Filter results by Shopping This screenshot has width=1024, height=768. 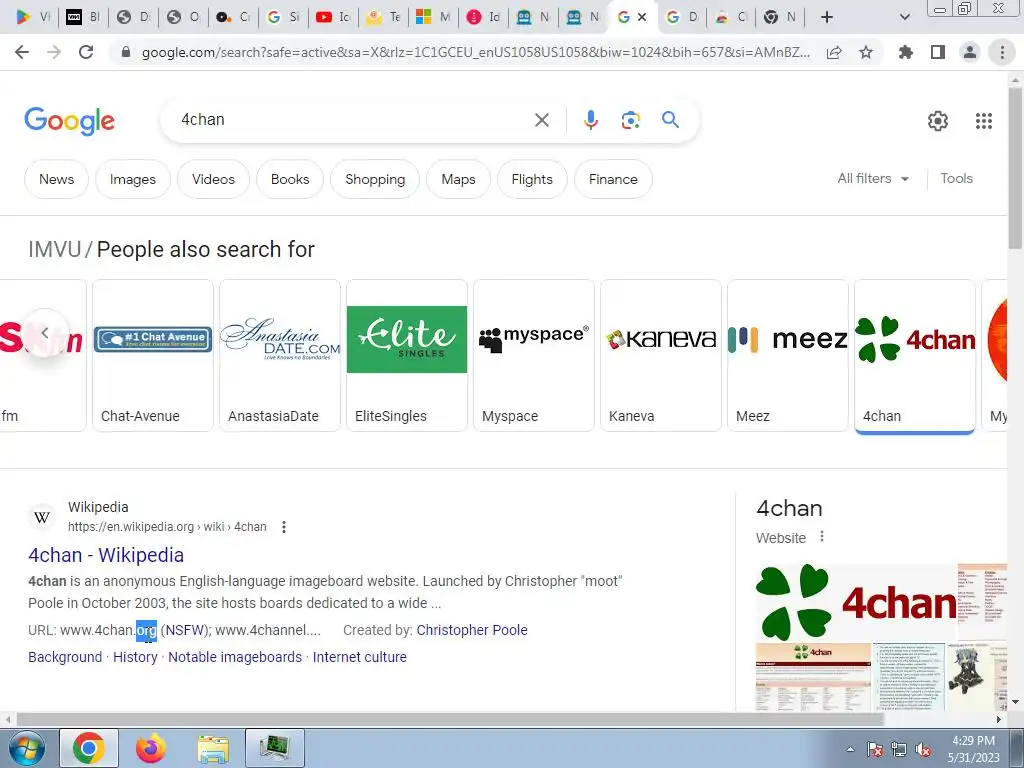[x=375, y=179]
